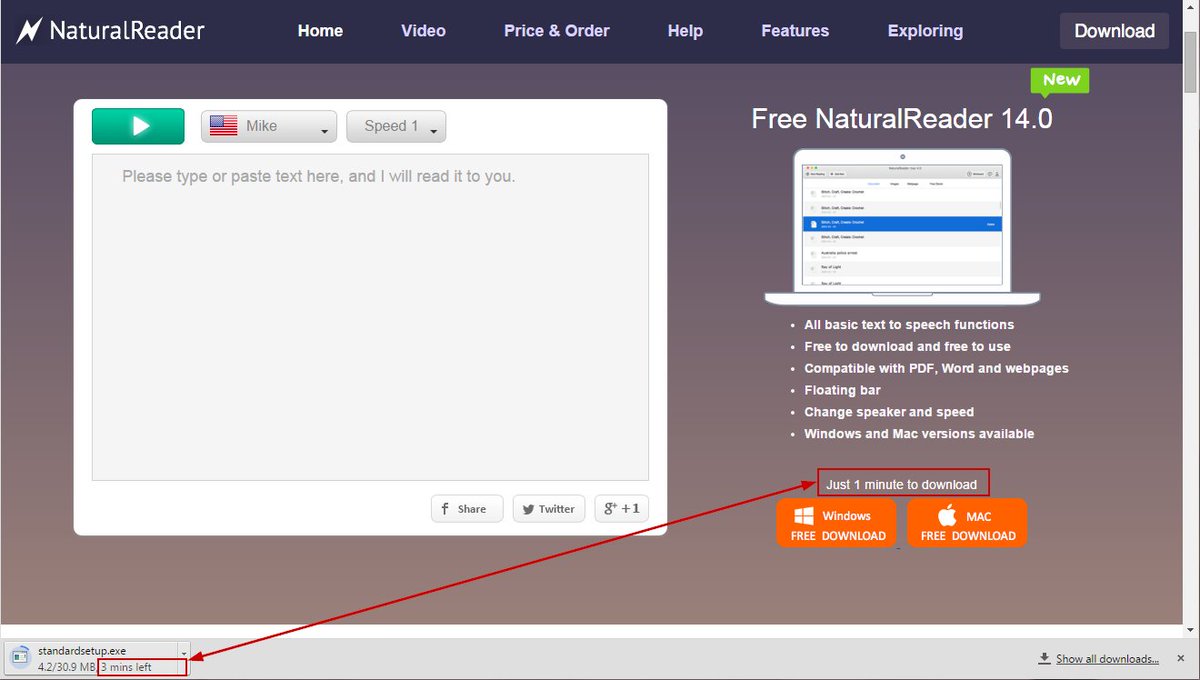Viewport: 1200px width, 680px height.
Task: Click the NaturalReader logo
Action: tap(110, 31)
